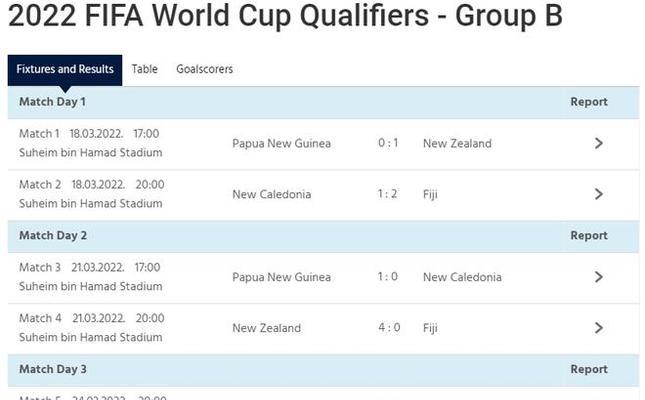
Task: Click the 0 : 1 score of Match 1
Action: tap(388, 143)
